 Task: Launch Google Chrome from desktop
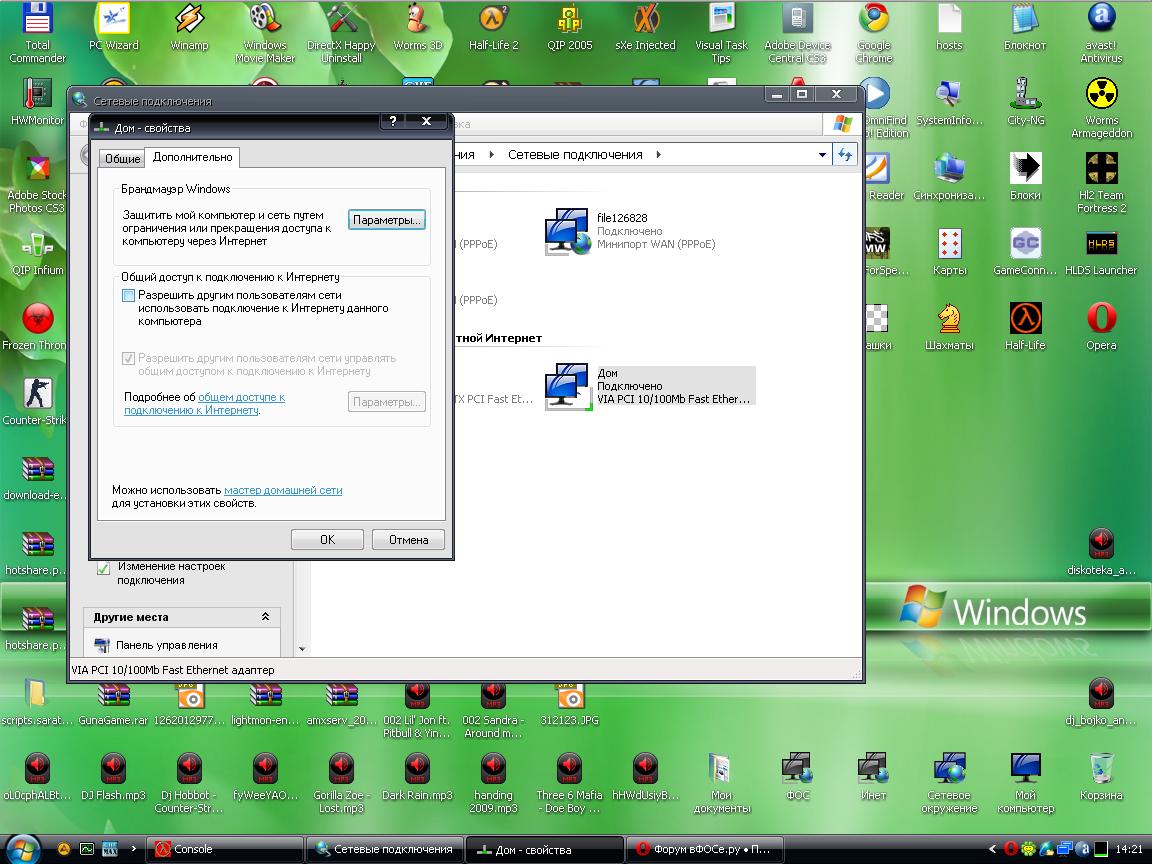873,20
